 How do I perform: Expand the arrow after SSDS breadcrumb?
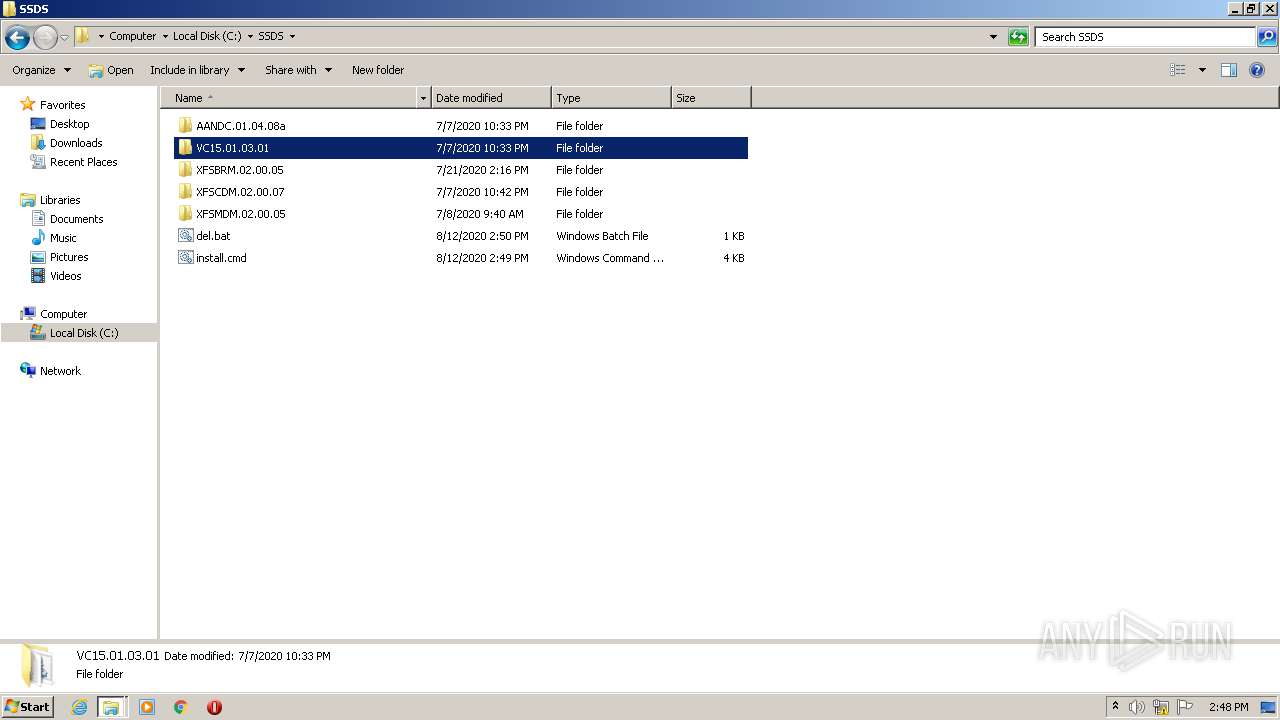[292, 36]
